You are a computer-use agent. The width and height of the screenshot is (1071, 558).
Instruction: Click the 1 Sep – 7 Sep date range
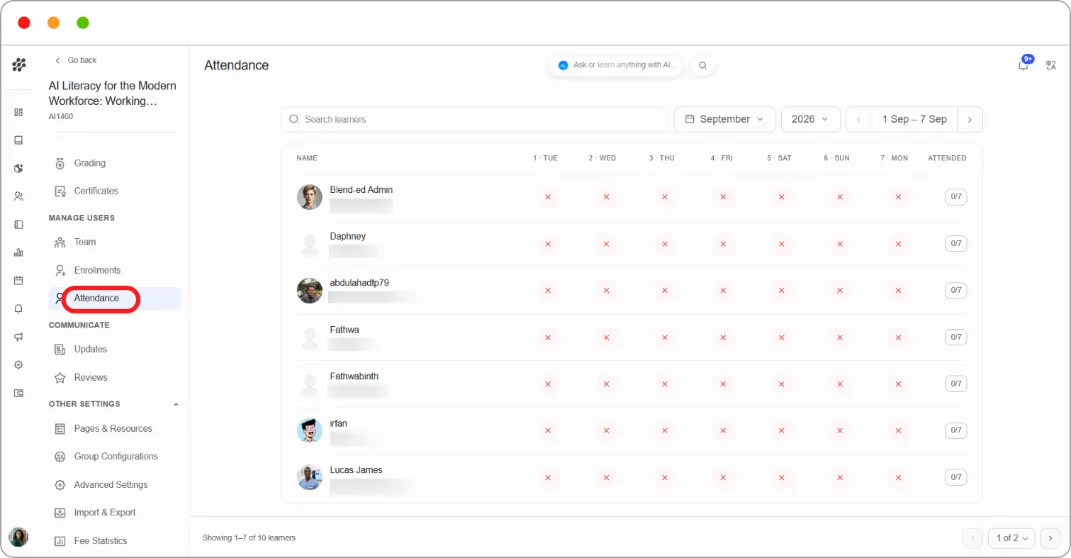(x=914, y=119)
